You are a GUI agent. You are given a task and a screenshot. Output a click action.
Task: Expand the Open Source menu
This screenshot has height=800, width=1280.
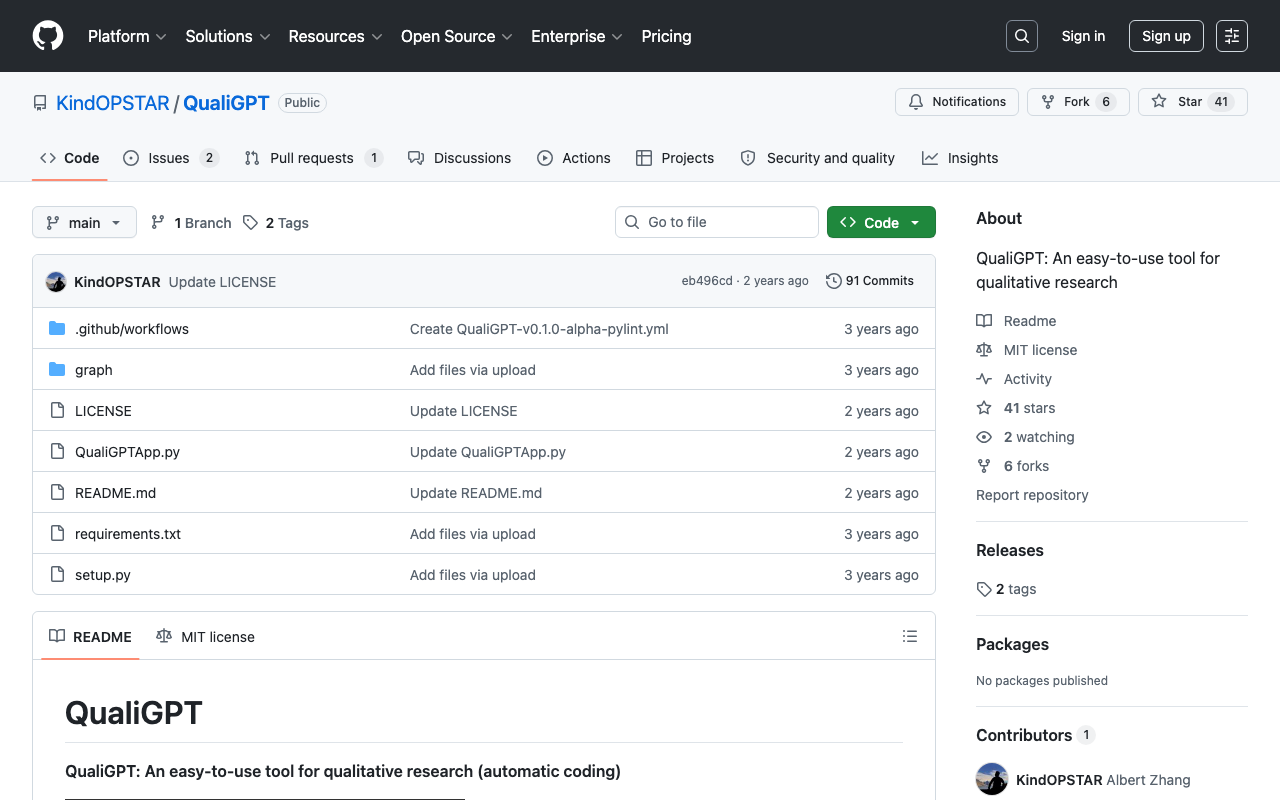tap(456, 36)
